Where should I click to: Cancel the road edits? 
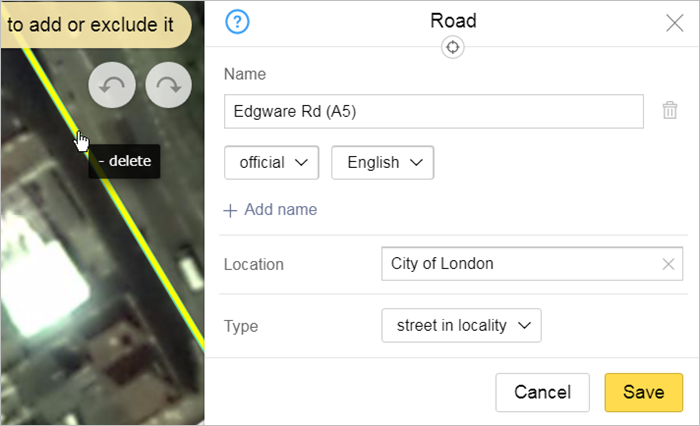(542, 392)
